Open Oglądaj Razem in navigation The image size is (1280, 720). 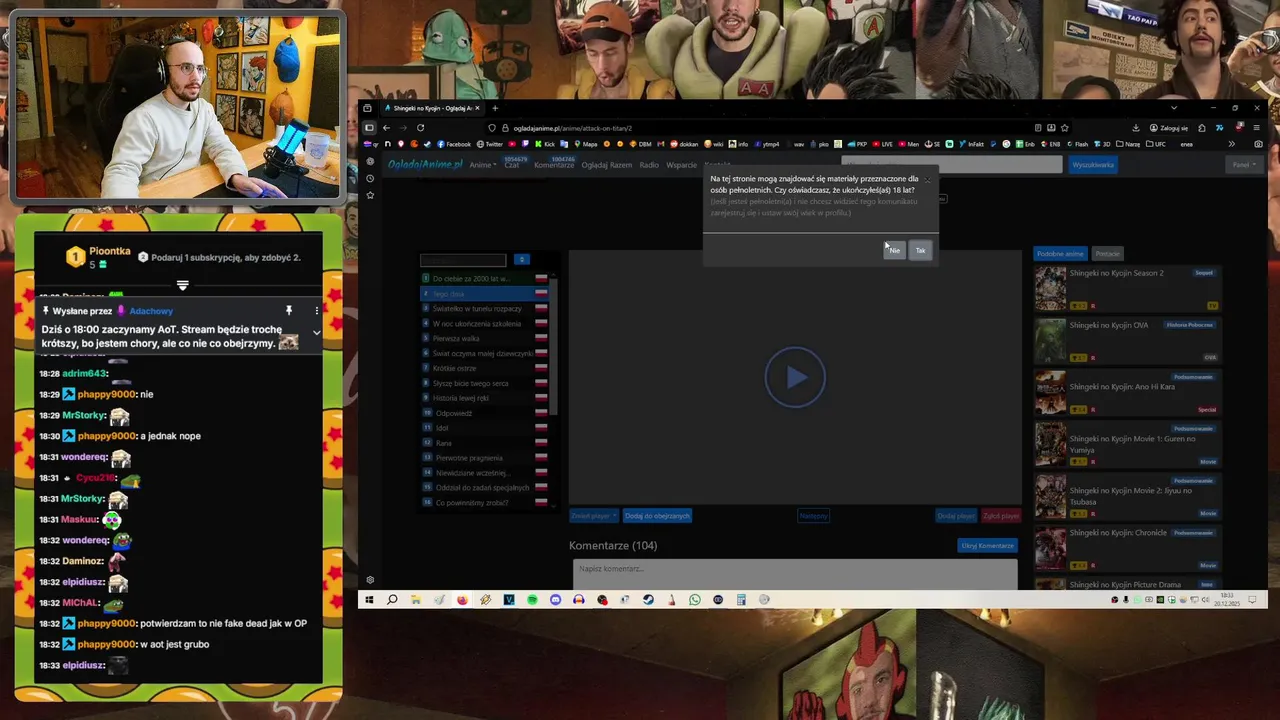tap(607, 165)
